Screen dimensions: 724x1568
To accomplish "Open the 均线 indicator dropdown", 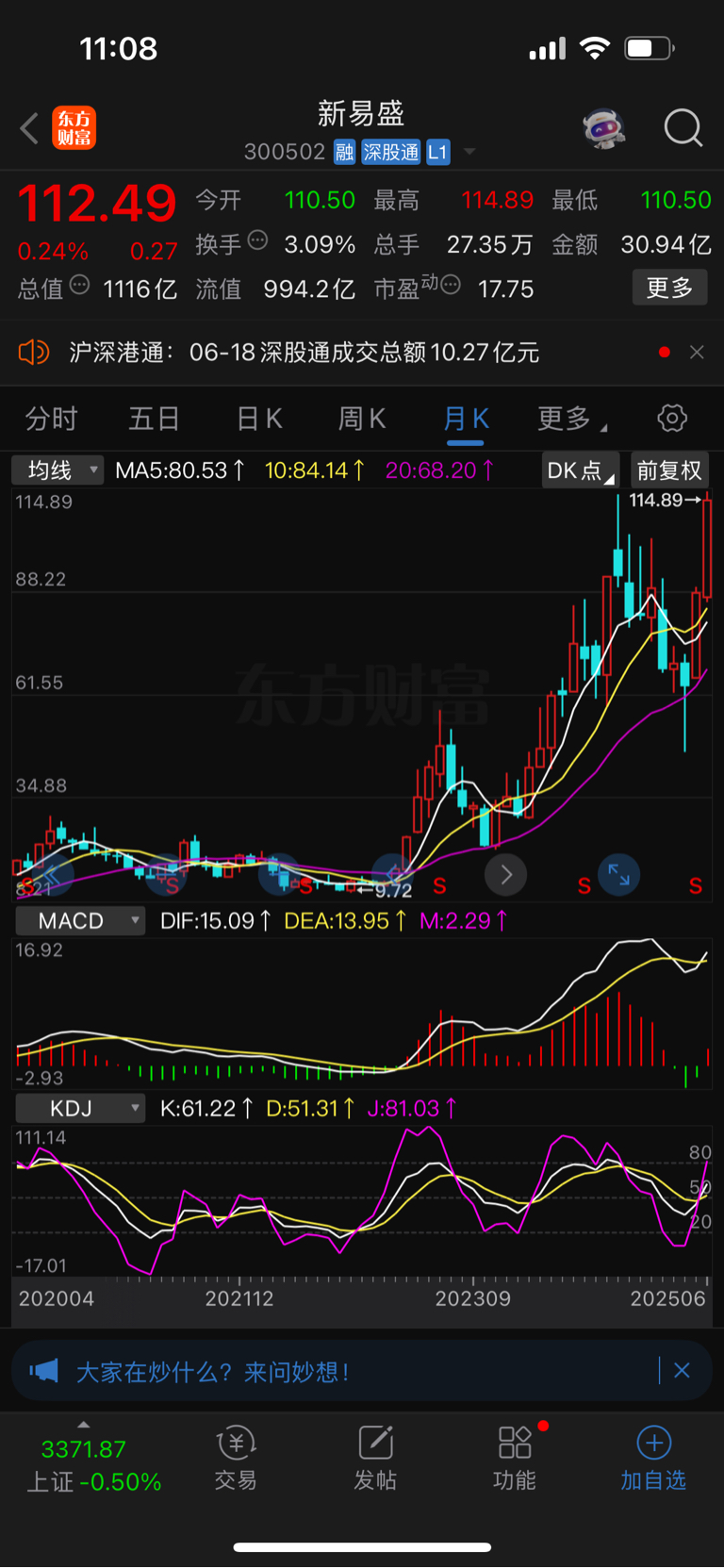I will coord(58,470).
